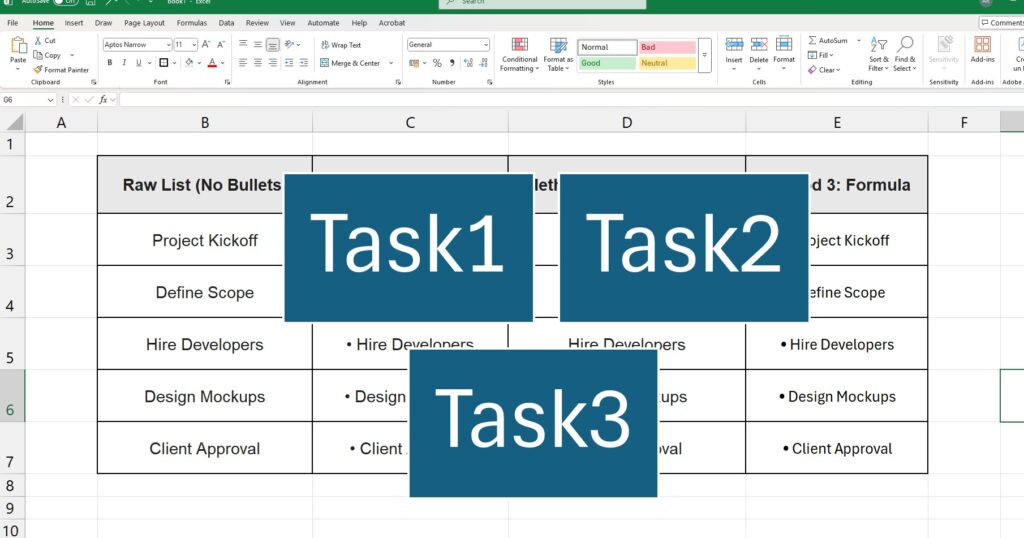Open the Clear dropdown in the Editing group
Image resolution: width=1024 pixels, height=538 pixels.
point(824,70)
